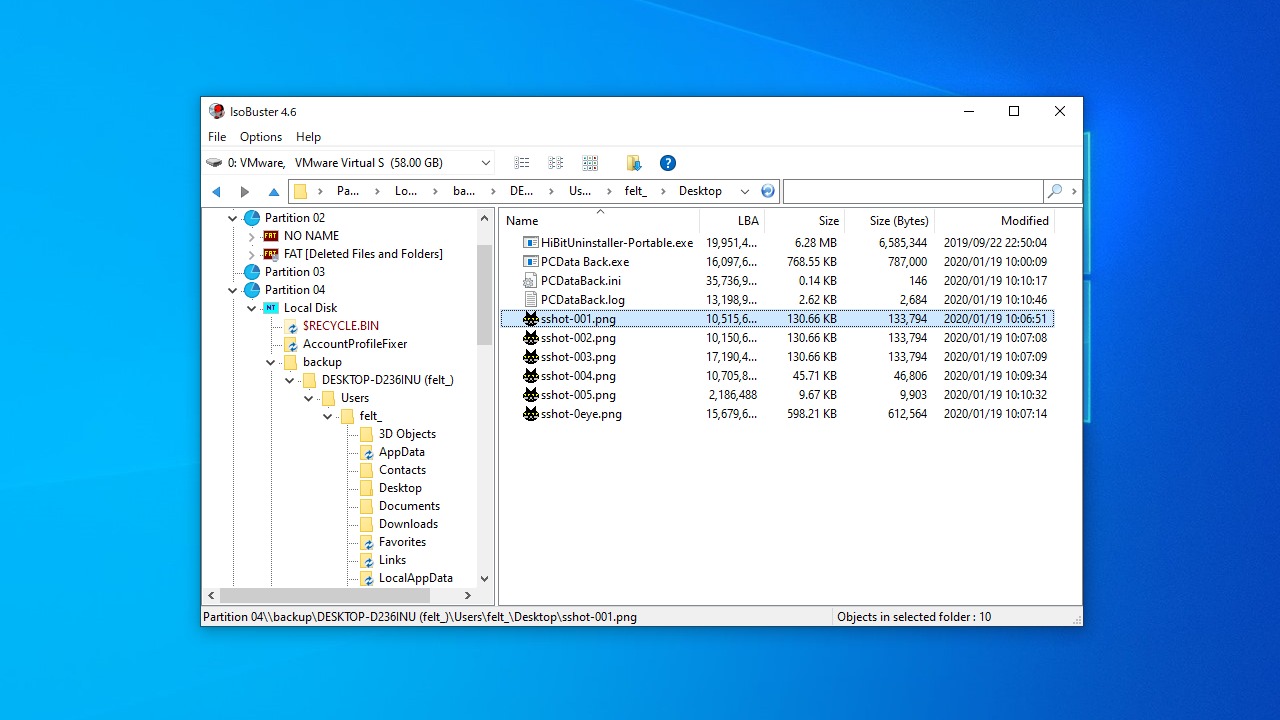This screenshot has width=1280, height=720.
Task: Open the search options arrow beside the magnifier
Action: (1074, 191)
